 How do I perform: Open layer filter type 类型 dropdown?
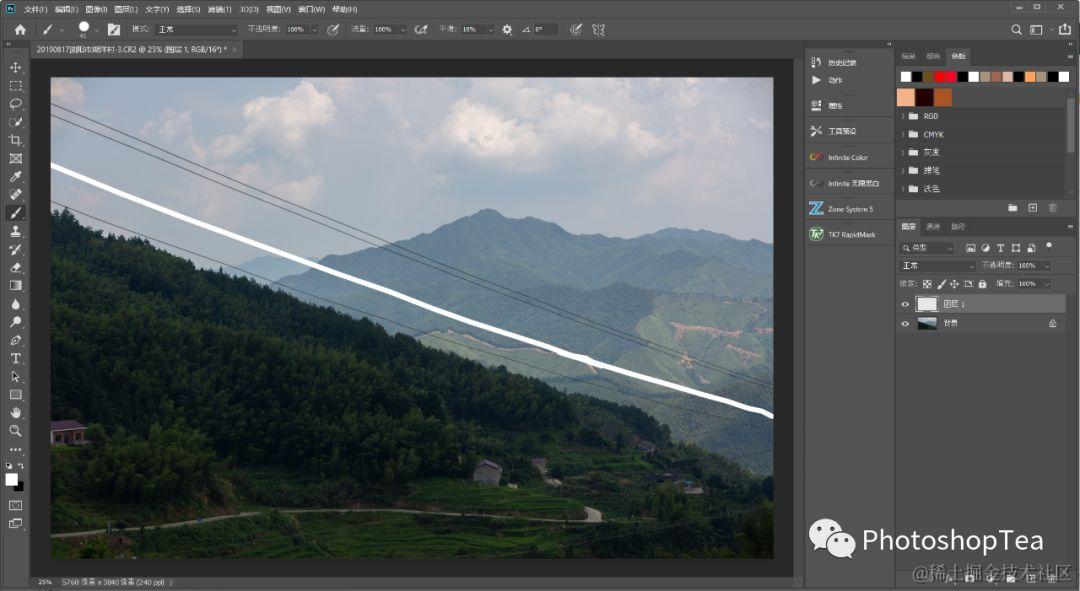pos(927,247)
